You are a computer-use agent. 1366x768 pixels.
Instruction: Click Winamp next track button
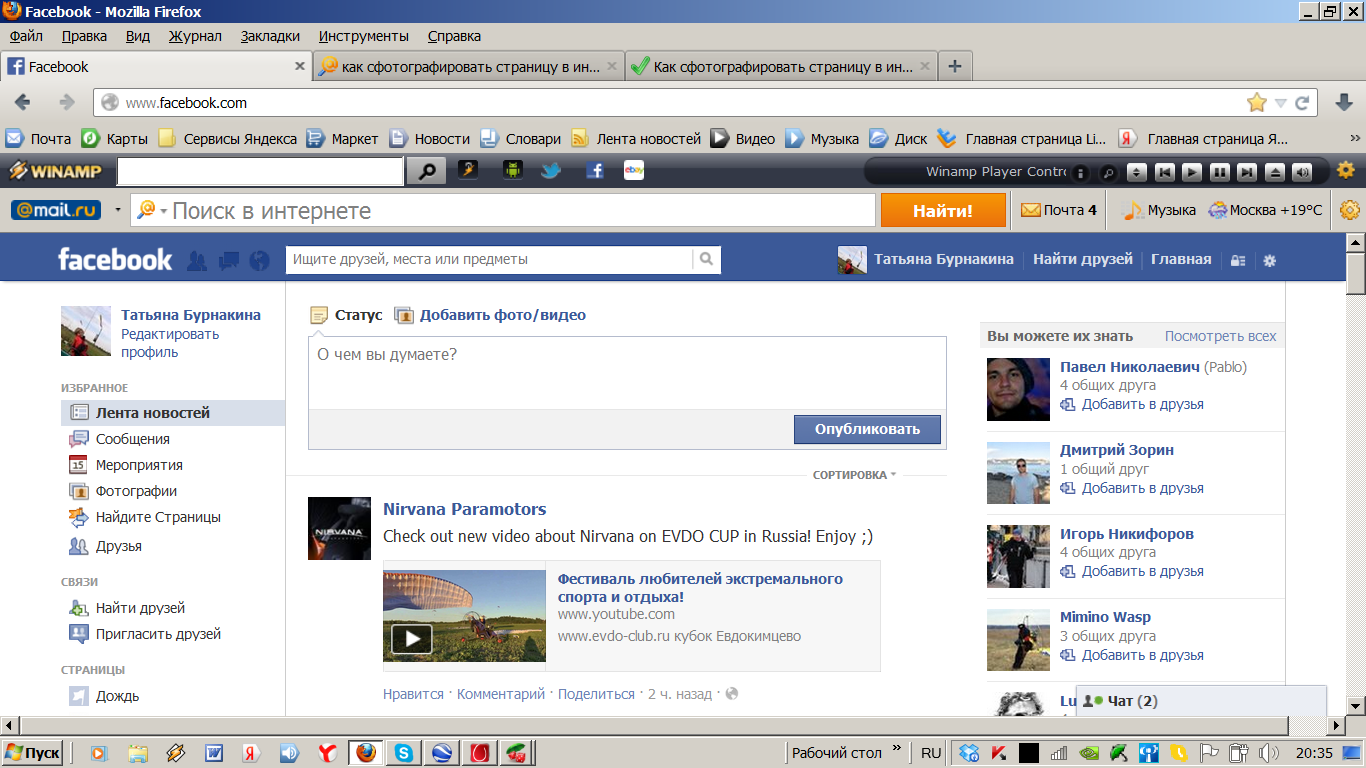(x=1246, y=172)
